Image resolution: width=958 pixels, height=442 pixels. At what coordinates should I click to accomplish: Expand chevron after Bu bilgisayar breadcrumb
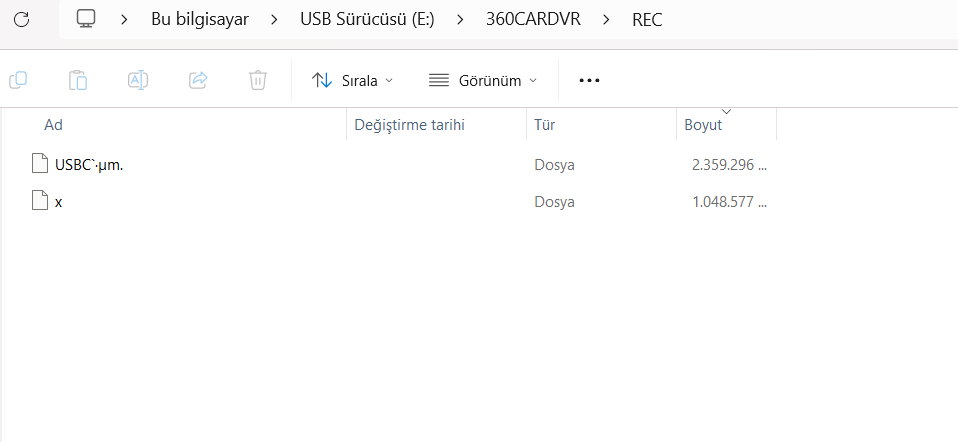point(274,19)
